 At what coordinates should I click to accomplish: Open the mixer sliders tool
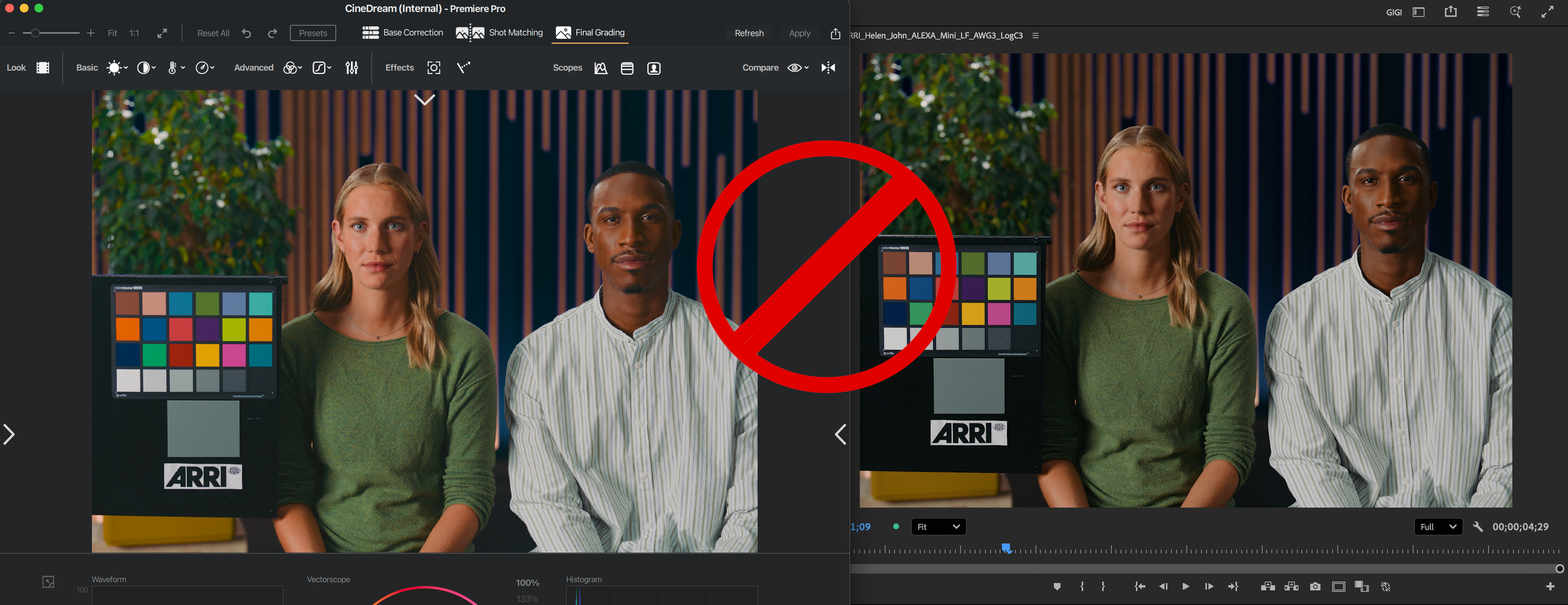(351, 67)
